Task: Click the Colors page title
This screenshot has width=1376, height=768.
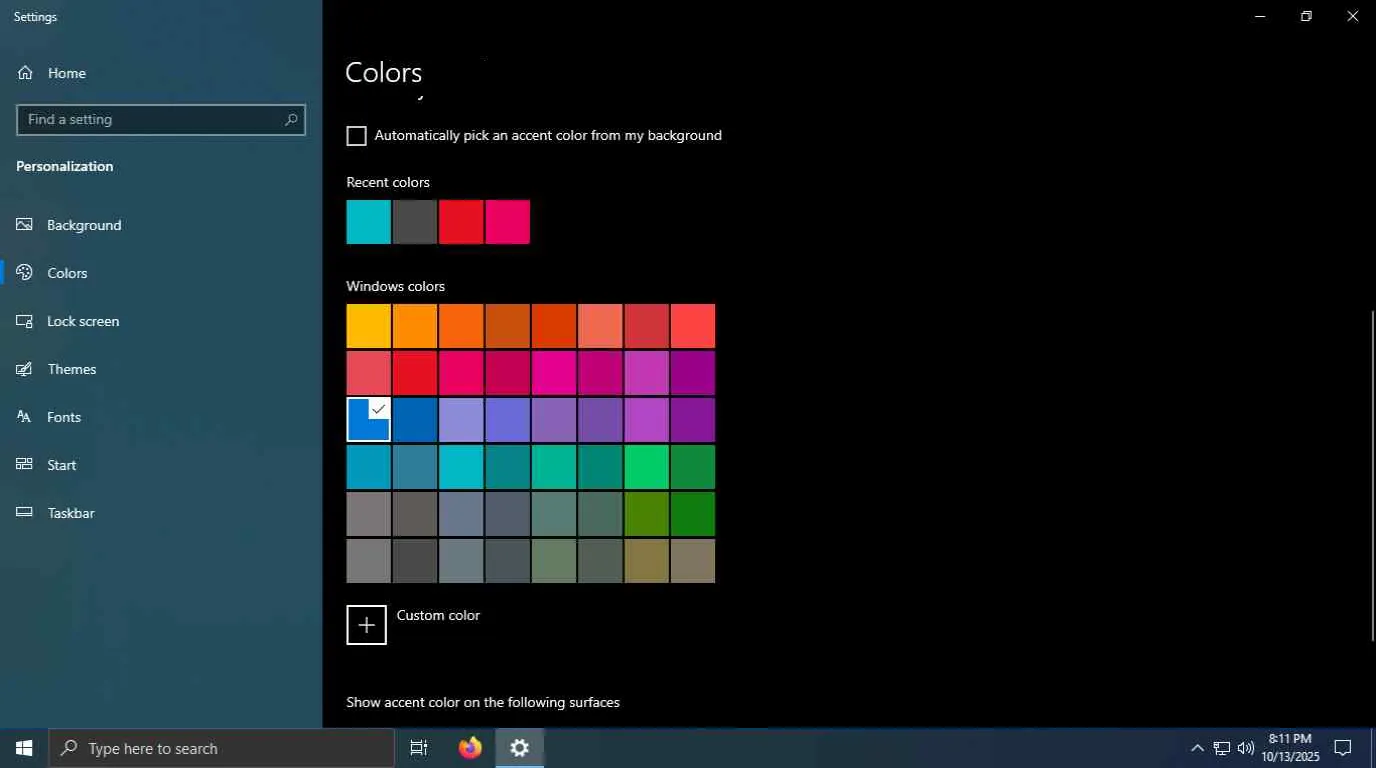Action: point(384,72)
